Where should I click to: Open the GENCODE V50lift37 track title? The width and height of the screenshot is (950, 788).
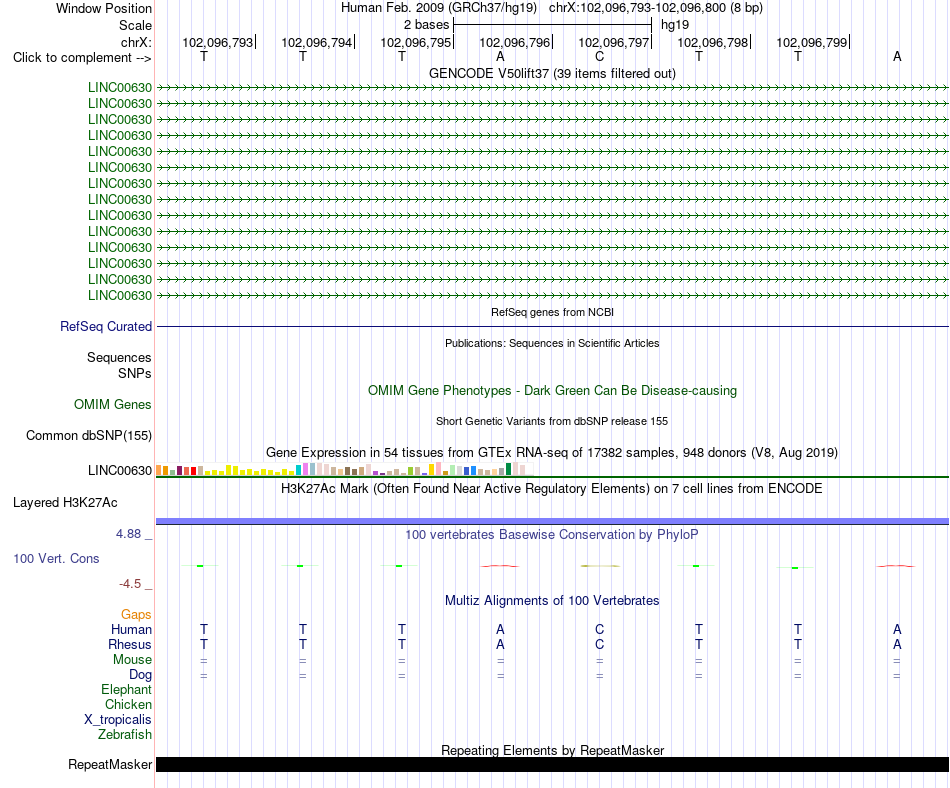pos(552,73)
